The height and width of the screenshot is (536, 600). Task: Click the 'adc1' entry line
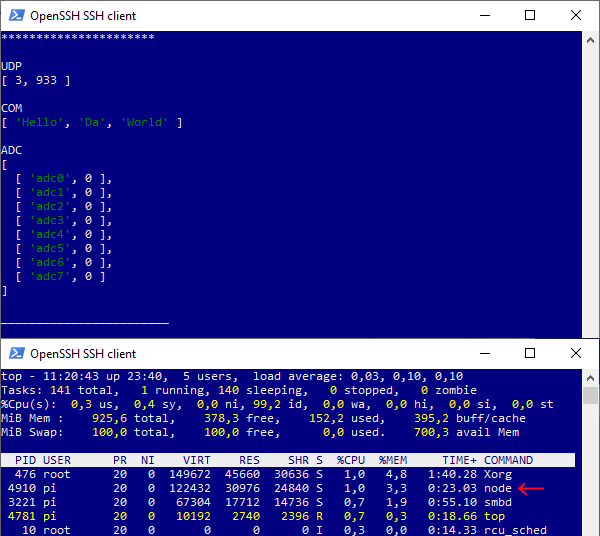click(64, 192)
